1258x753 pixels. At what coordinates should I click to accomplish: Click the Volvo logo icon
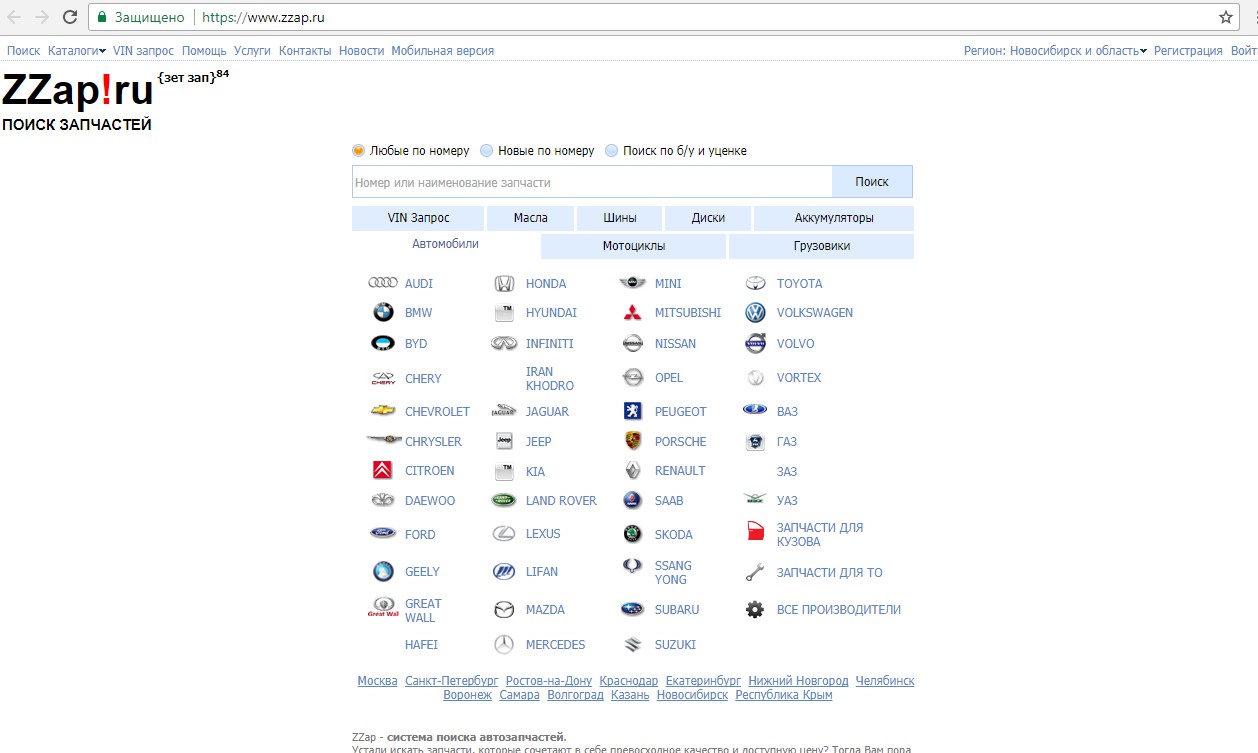coord(755,343)
